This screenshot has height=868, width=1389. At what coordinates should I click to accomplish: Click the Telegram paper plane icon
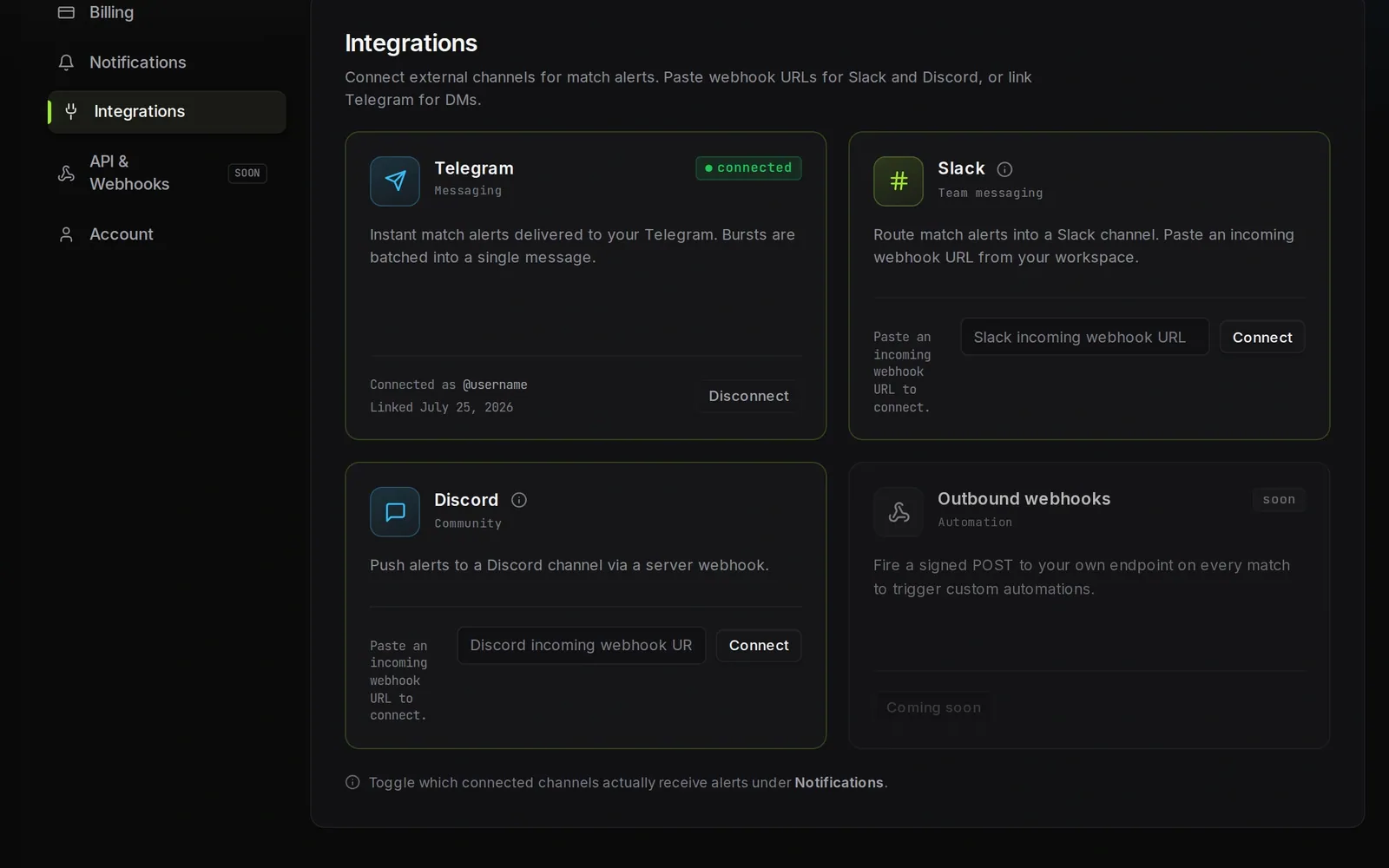click(395, 181)
